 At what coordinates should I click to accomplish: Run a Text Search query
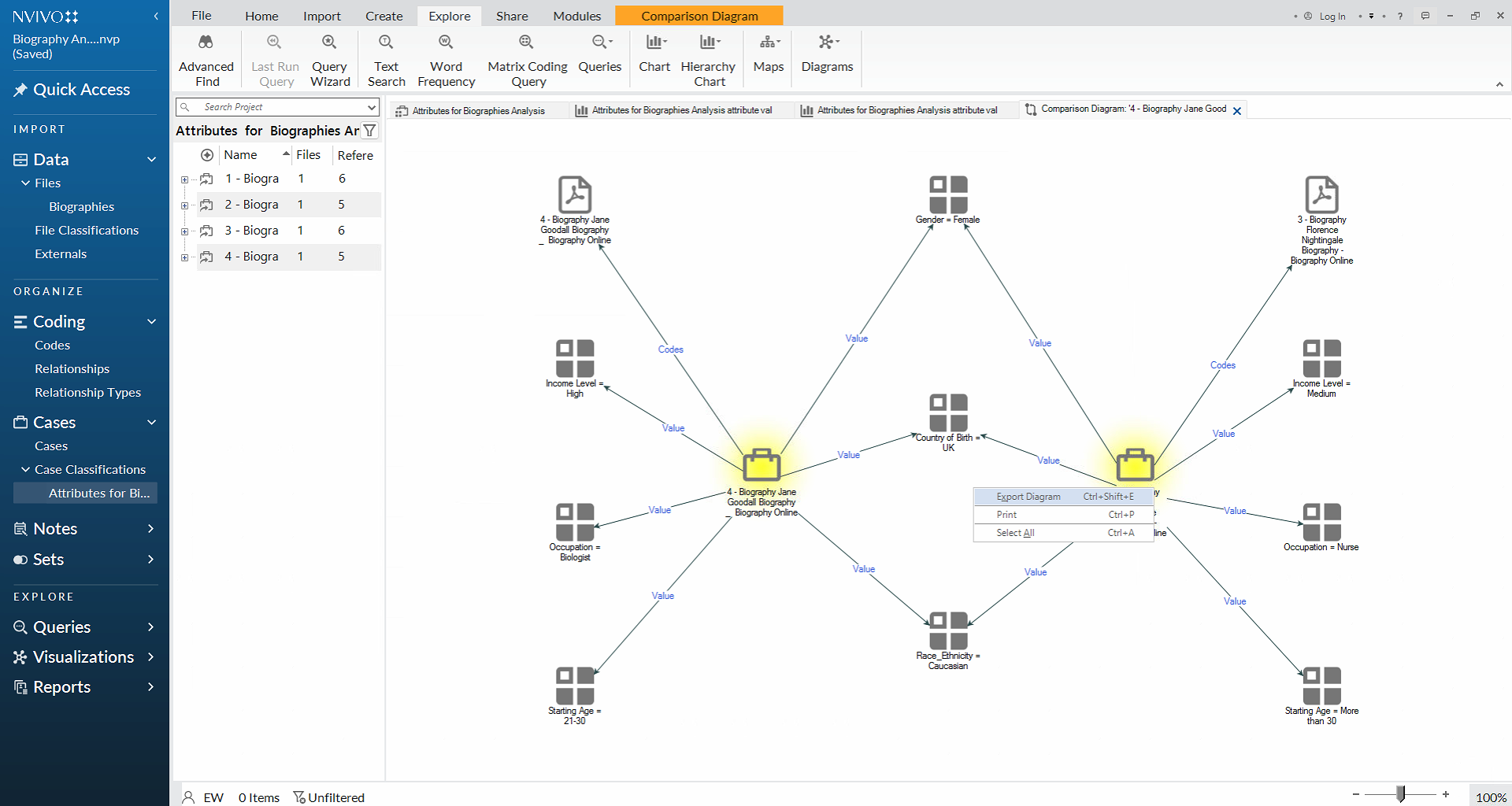tap(386, 60)
